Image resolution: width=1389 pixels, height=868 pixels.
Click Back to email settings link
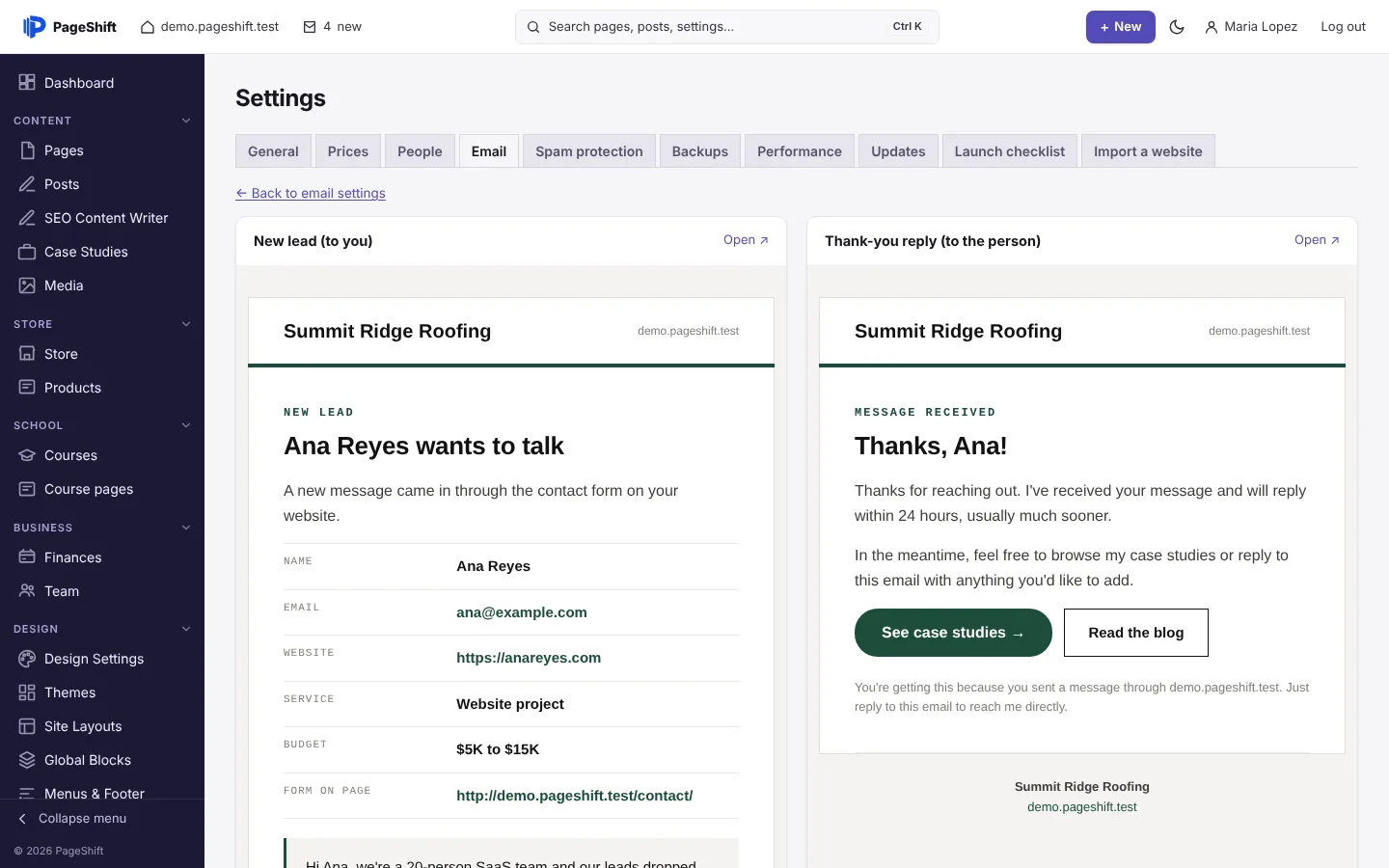[311, 193]
